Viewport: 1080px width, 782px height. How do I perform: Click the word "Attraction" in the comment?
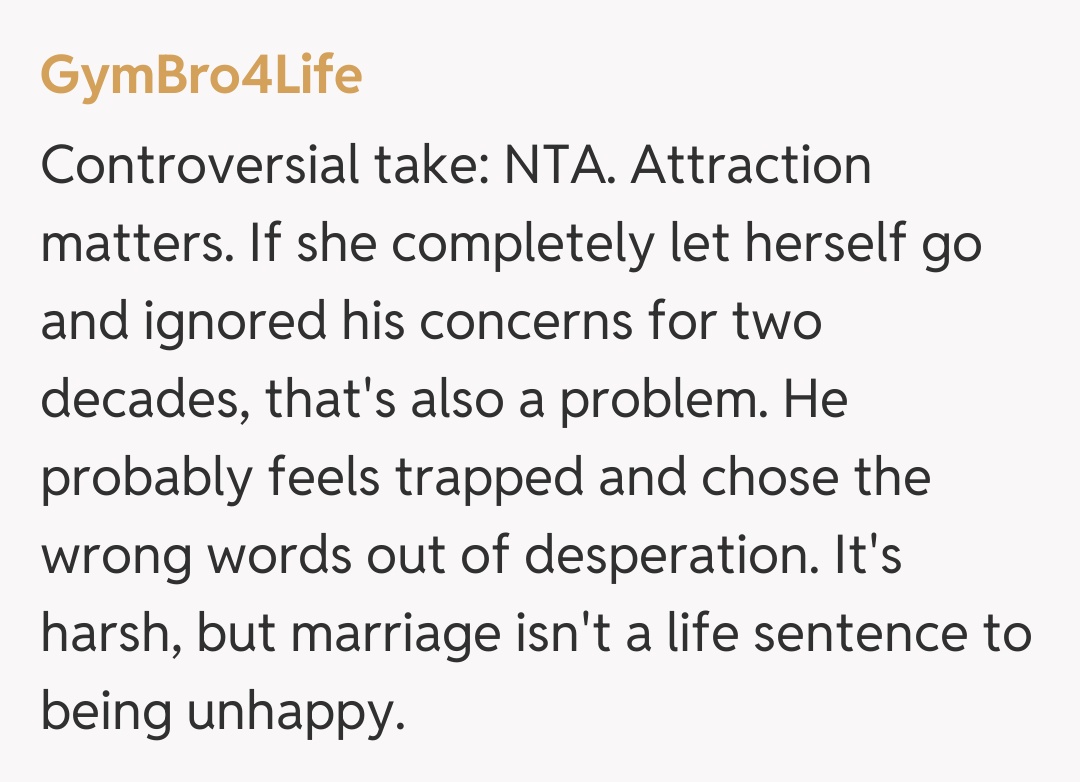(751, 166)
